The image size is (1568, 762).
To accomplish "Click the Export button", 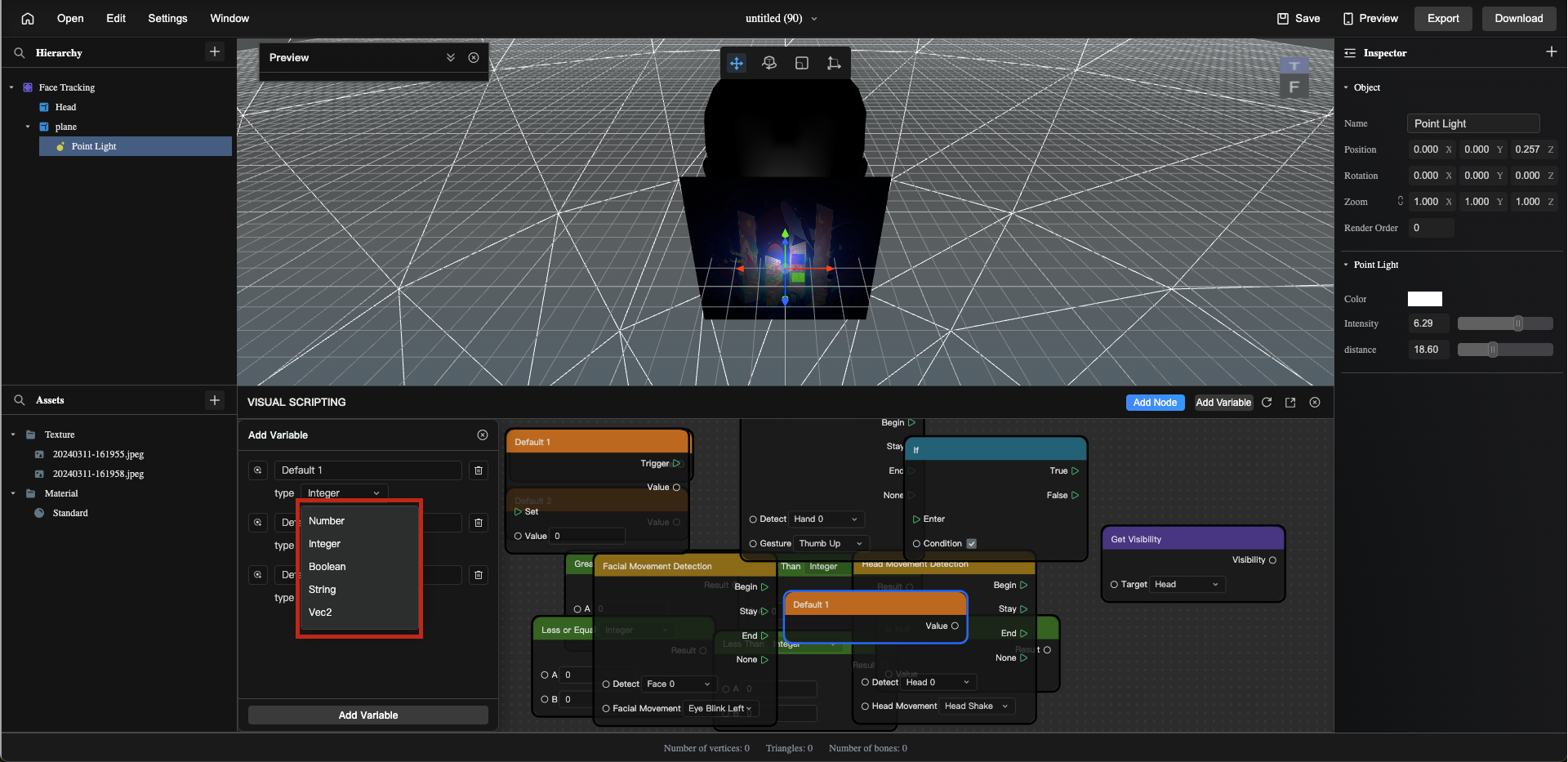I will [1443, 19].
